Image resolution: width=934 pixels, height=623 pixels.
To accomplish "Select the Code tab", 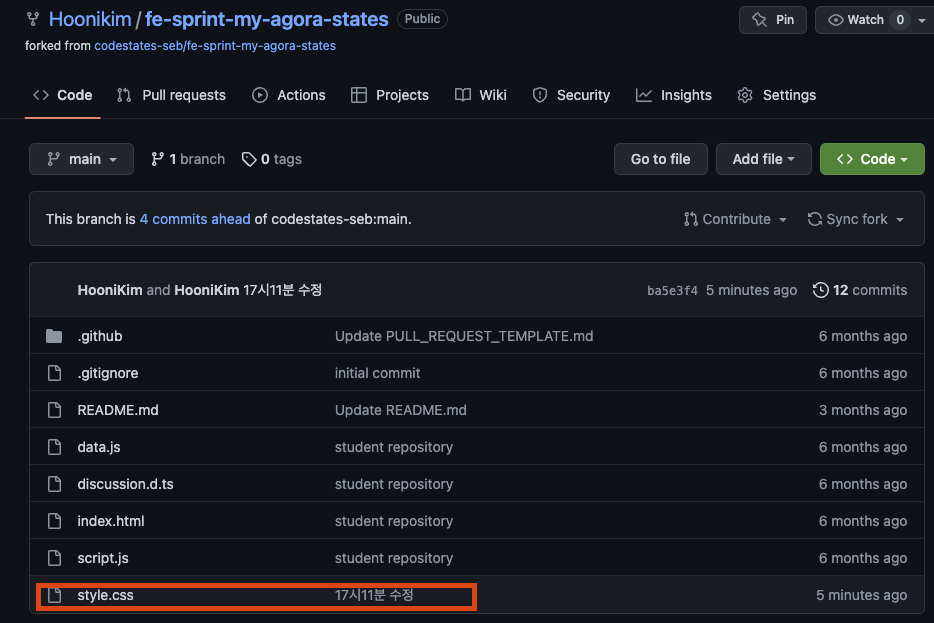I will tap(63, 95).
